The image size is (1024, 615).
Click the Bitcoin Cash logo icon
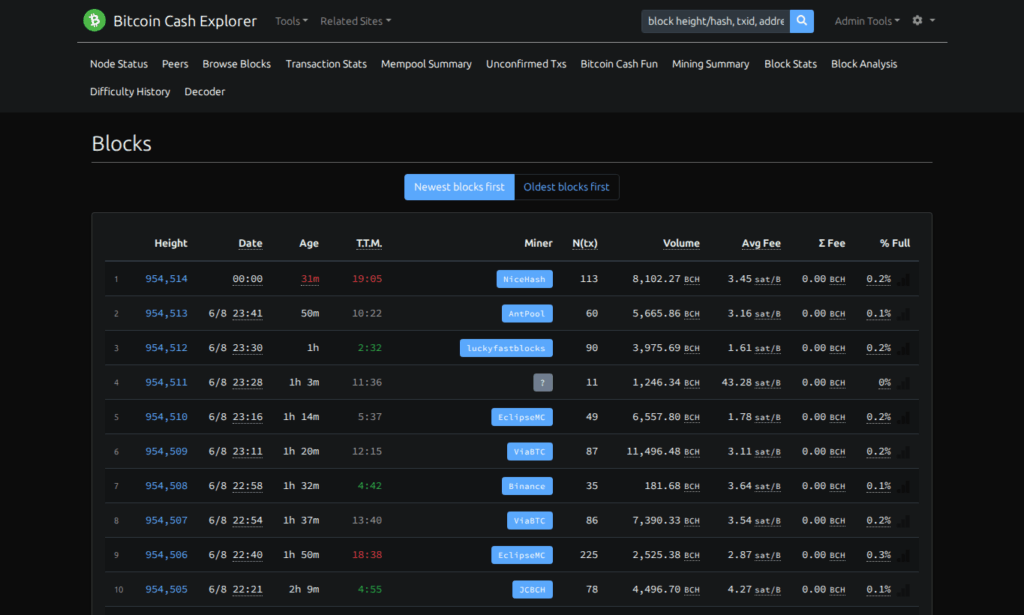94,20
